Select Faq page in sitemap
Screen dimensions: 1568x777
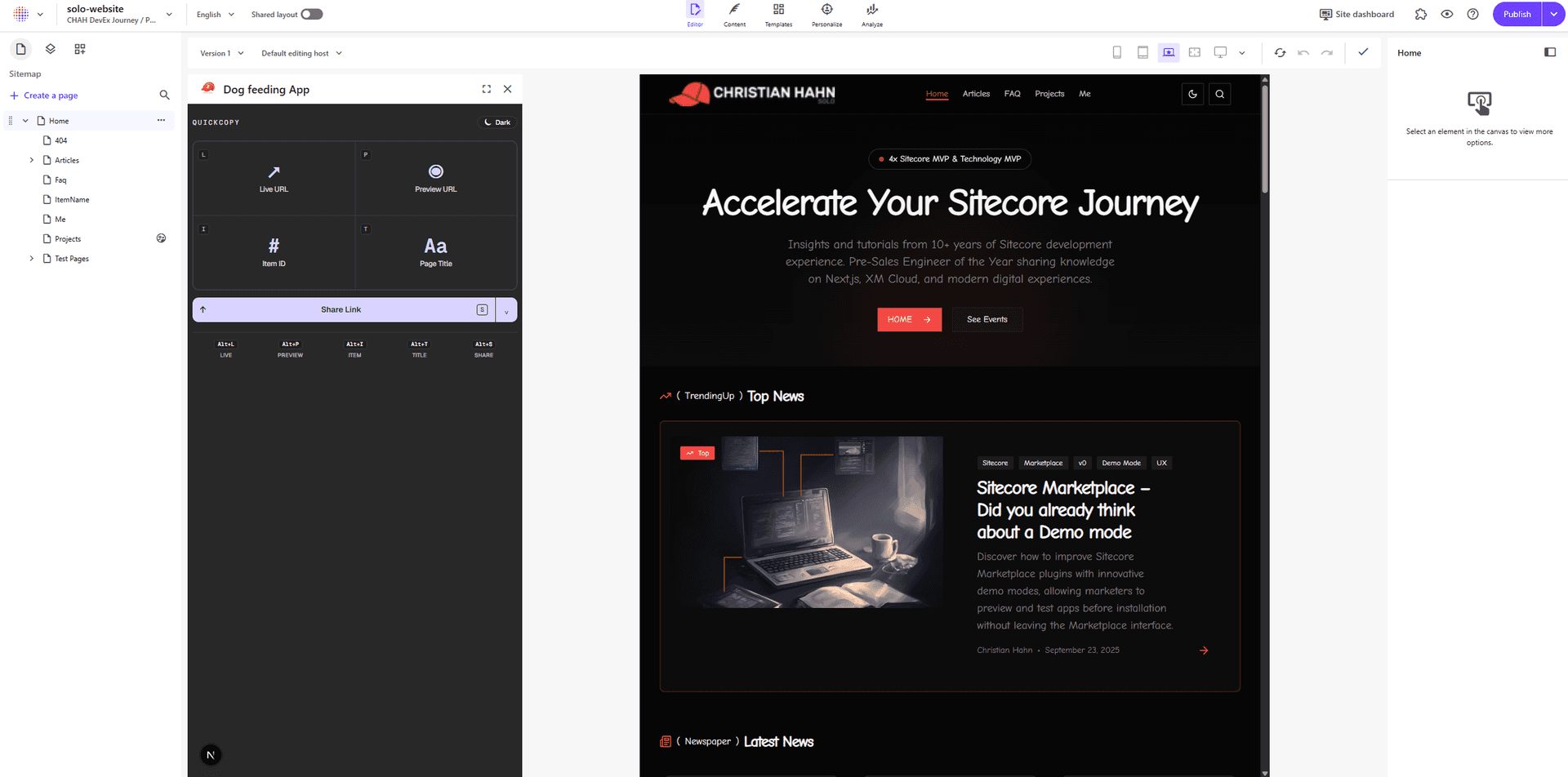click(60, 180)
